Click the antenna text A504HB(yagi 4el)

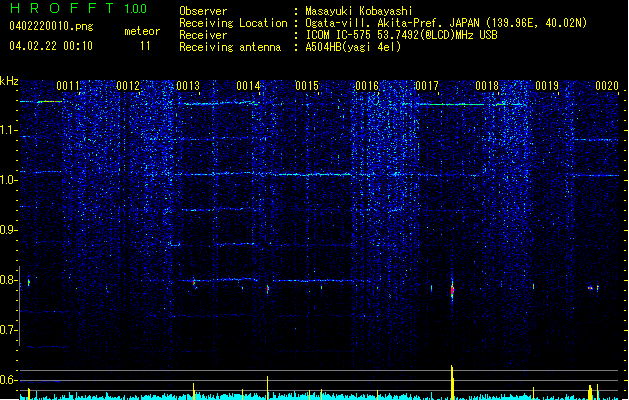[x=353, y=47]
